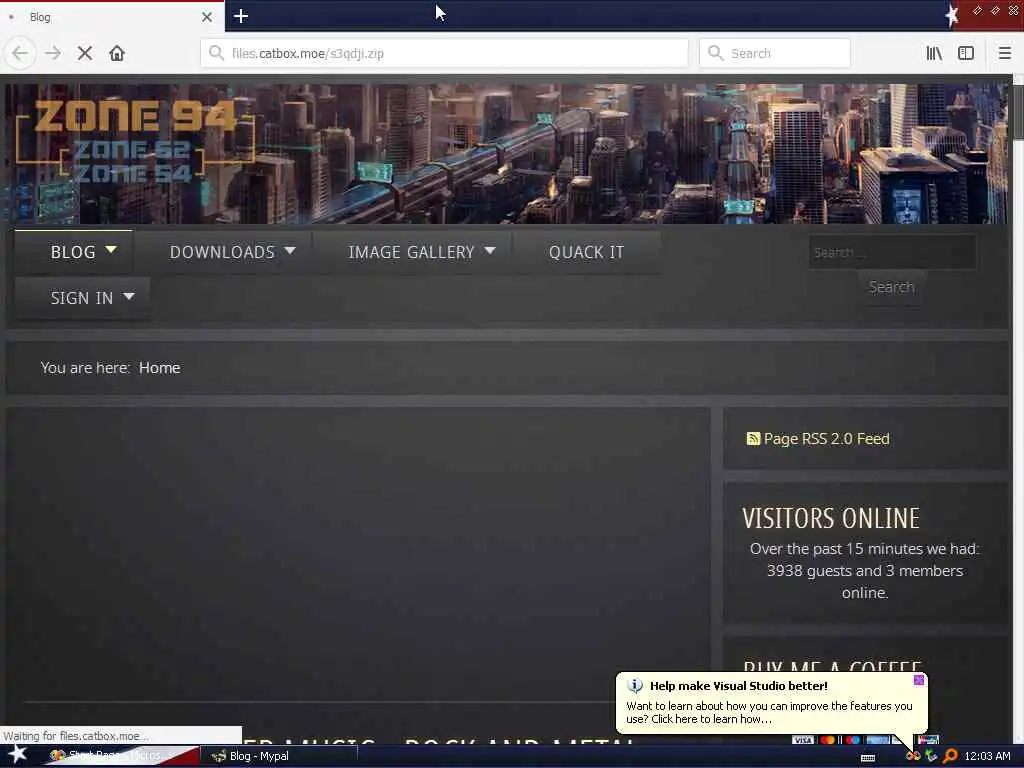Image resolution: width=1024 pixels, height=768 pixels.
Task: Select the Blog tab in the tab strip
Action: 112,17
